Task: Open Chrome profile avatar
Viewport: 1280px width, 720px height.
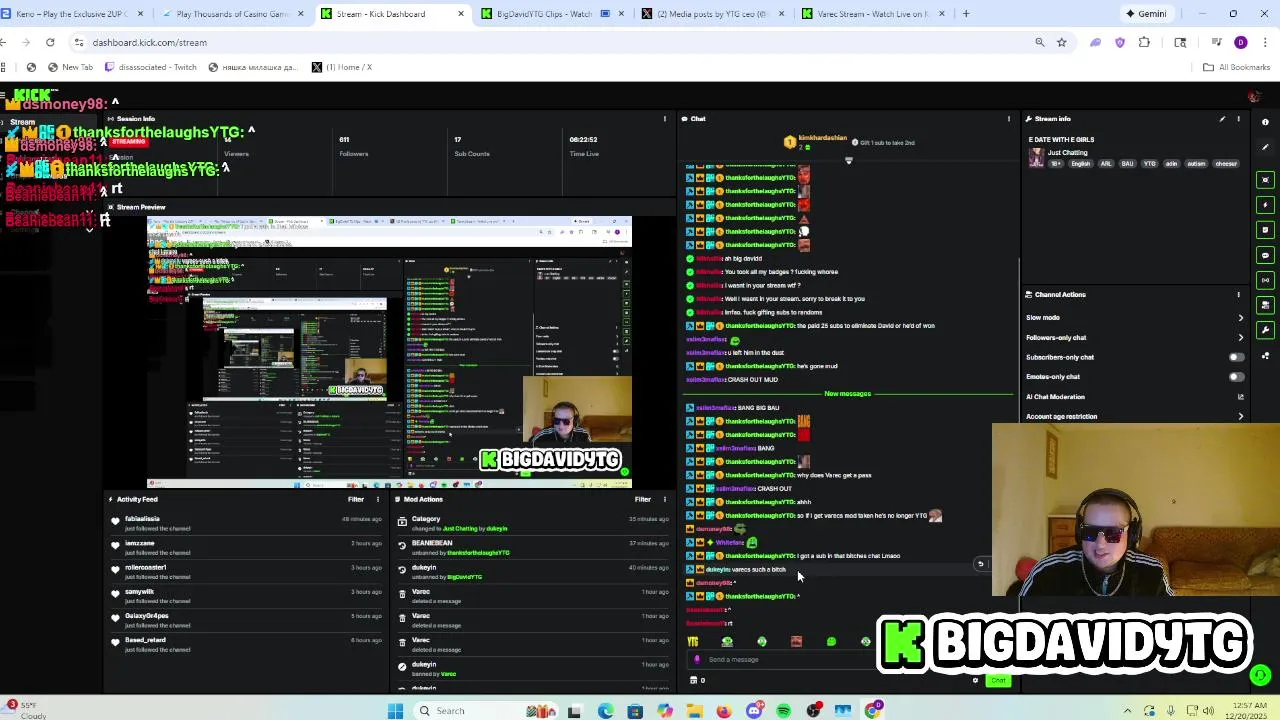Action: 1241,42
